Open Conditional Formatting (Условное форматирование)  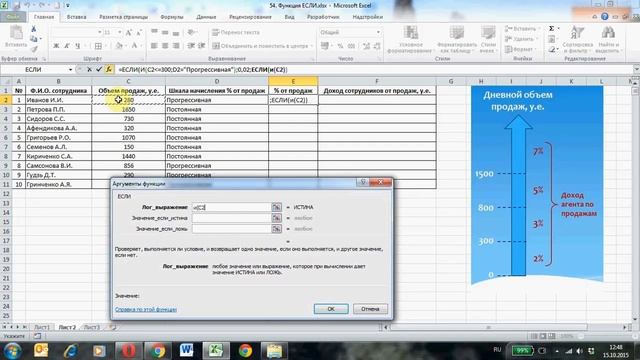point(410,40)
